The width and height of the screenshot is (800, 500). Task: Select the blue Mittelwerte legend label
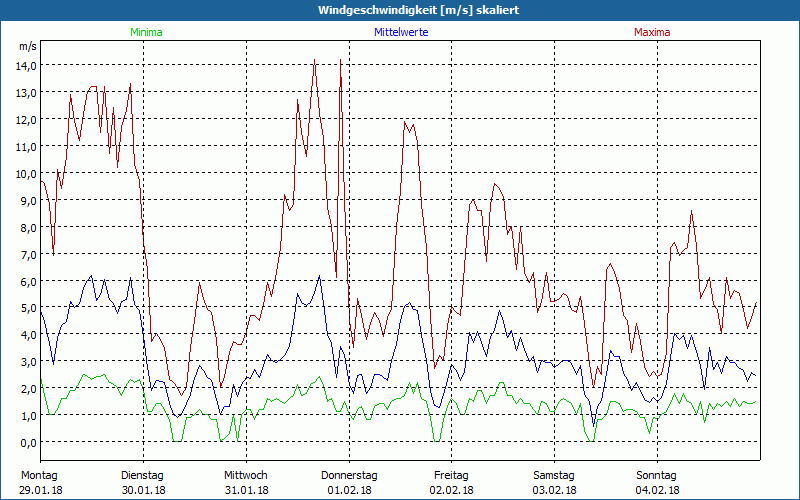click(x=403, y=32)
